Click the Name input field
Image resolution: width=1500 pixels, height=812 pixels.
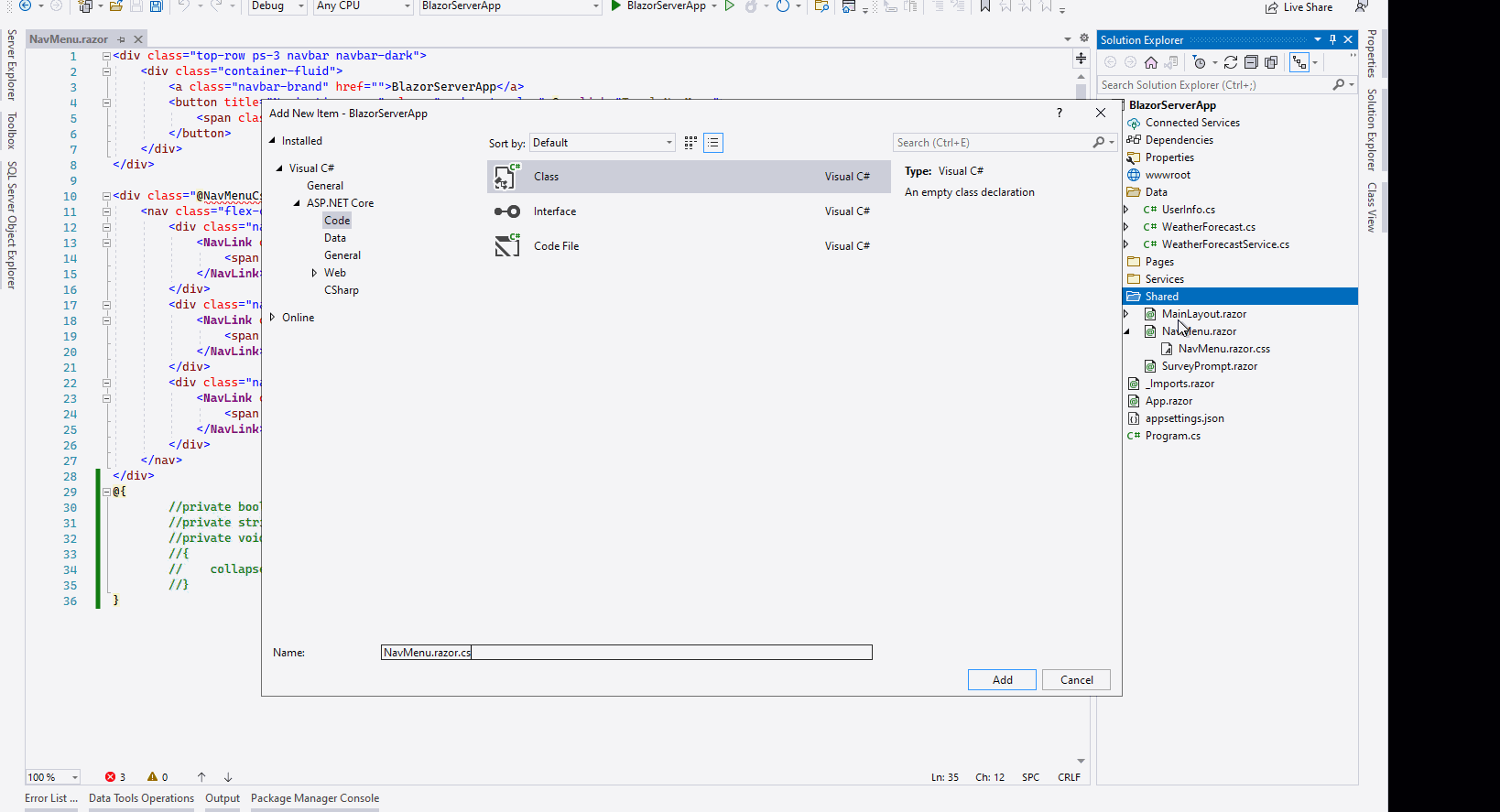pyautogui.click(x=626, y=653)
